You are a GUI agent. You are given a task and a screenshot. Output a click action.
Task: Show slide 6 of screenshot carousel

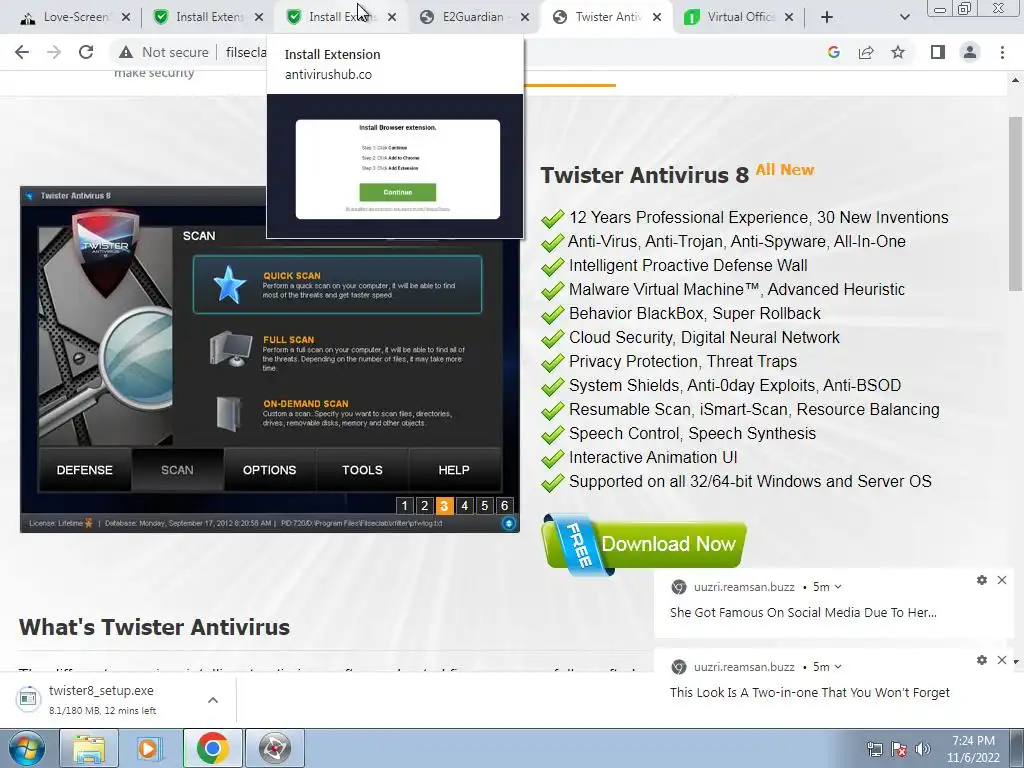pos(504,505)
